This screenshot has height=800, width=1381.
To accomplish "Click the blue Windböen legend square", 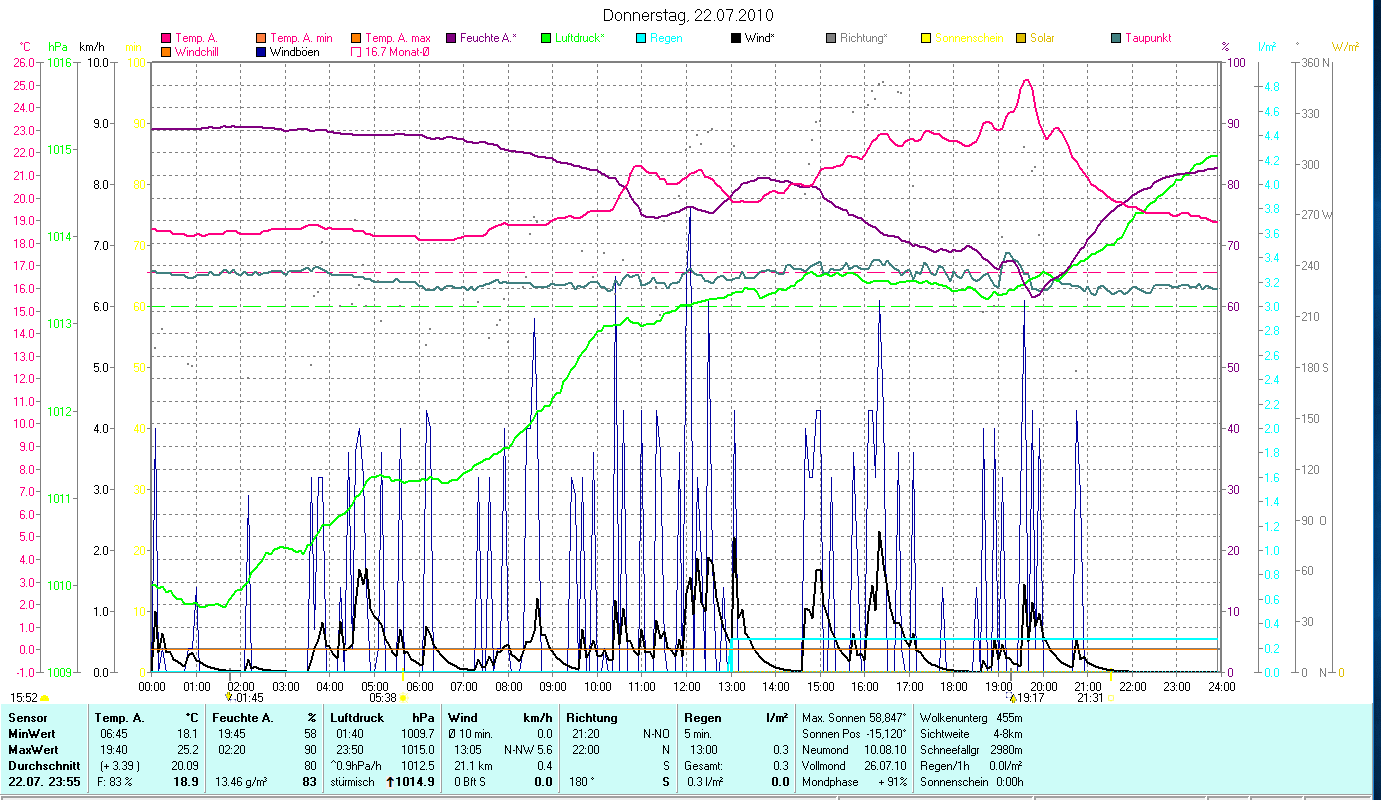I will (x=260, y=51).
